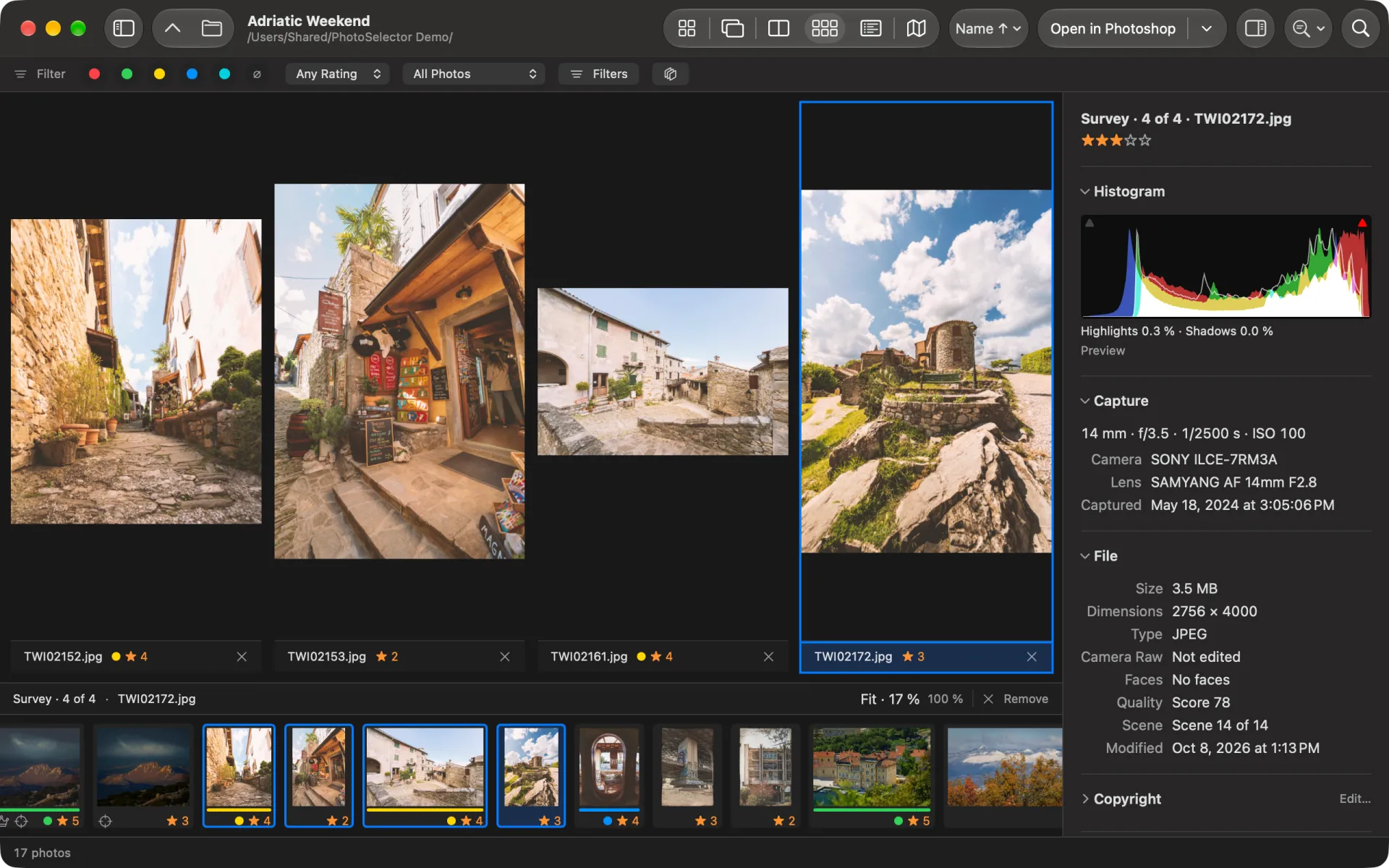Go up to the parent folder
The image size is (1389, 868).
pos(172,28)
